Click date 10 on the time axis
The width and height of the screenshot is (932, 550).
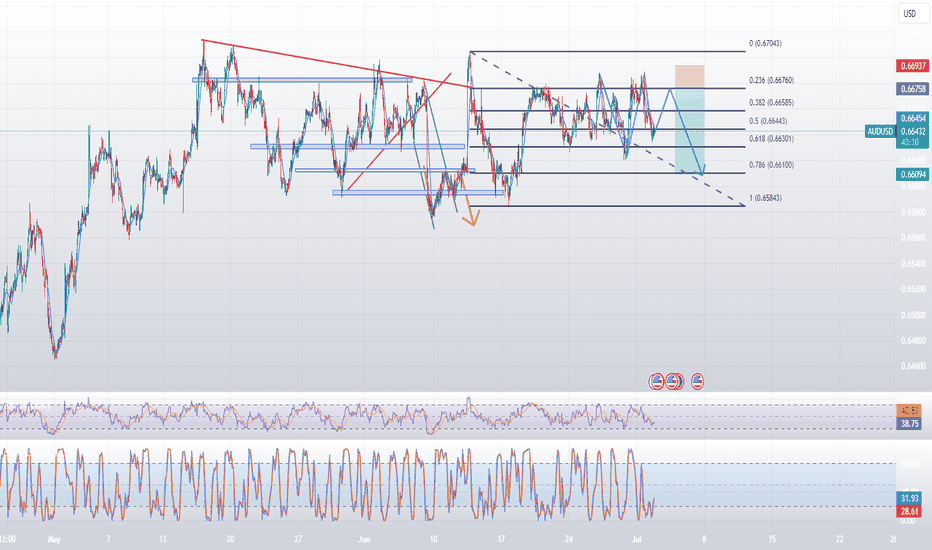433,539
